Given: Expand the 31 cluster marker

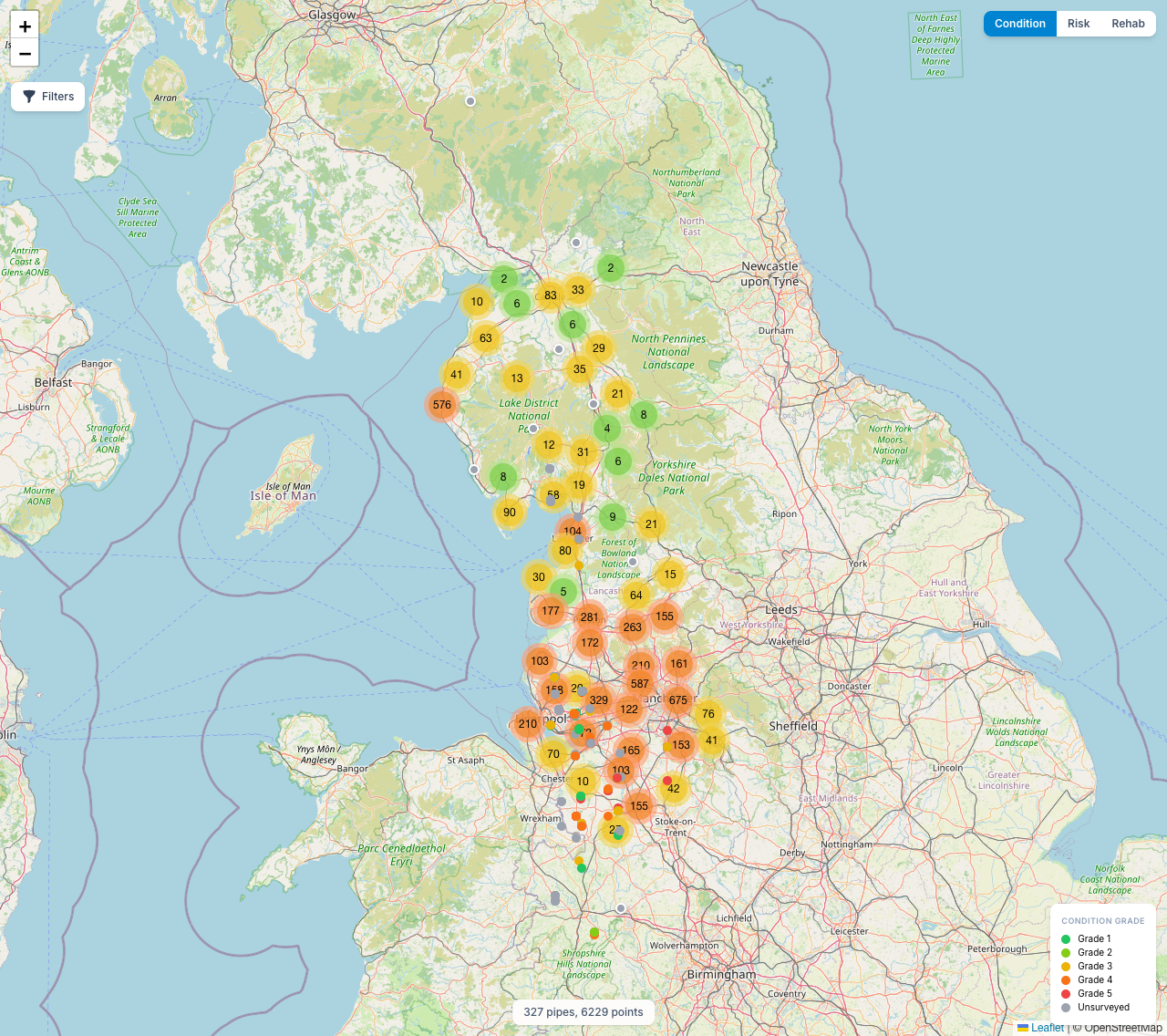Looking at the screenshot, I should point(583,452).
